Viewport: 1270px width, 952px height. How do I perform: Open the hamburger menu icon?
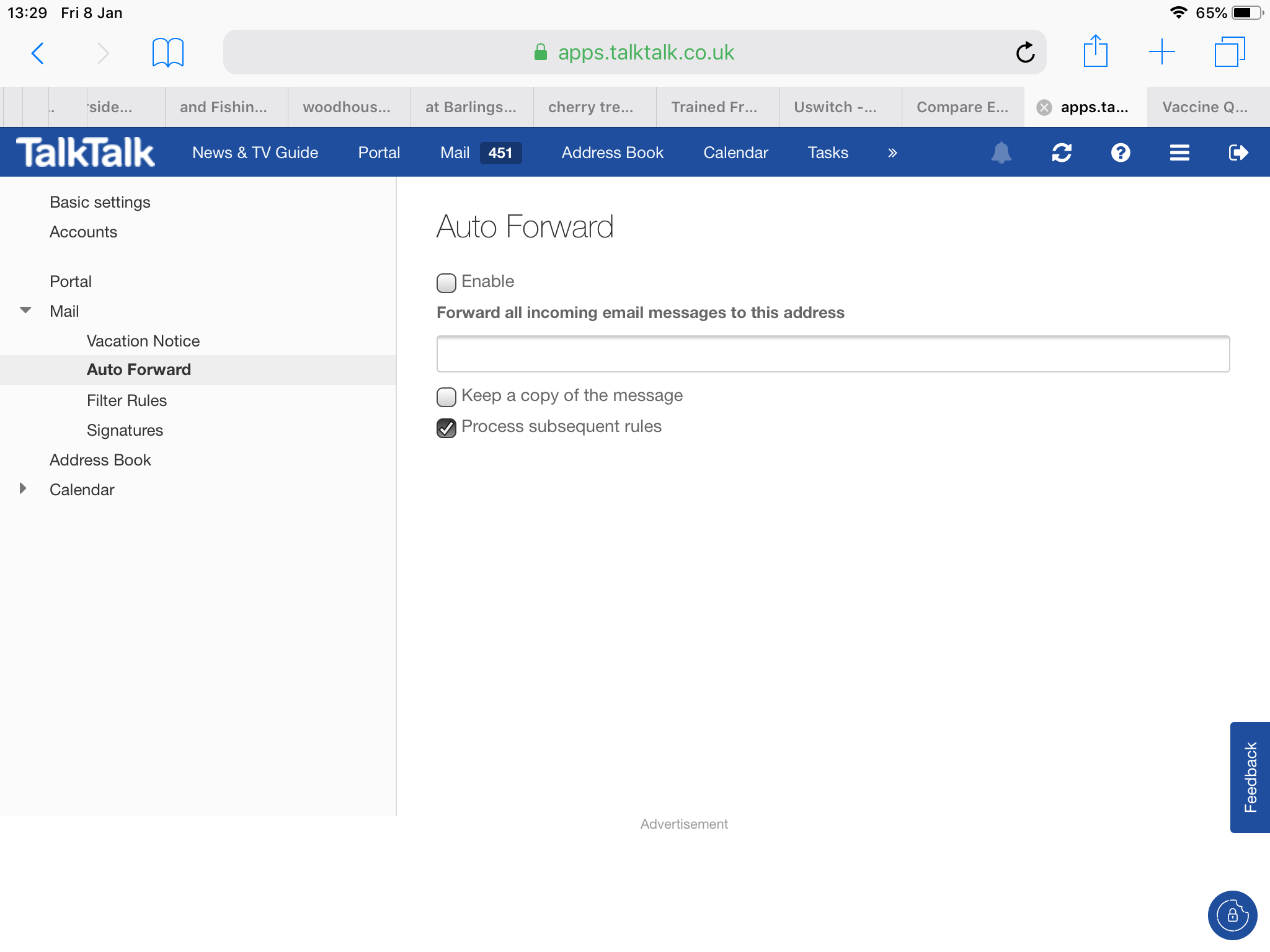coord(1179,152)
